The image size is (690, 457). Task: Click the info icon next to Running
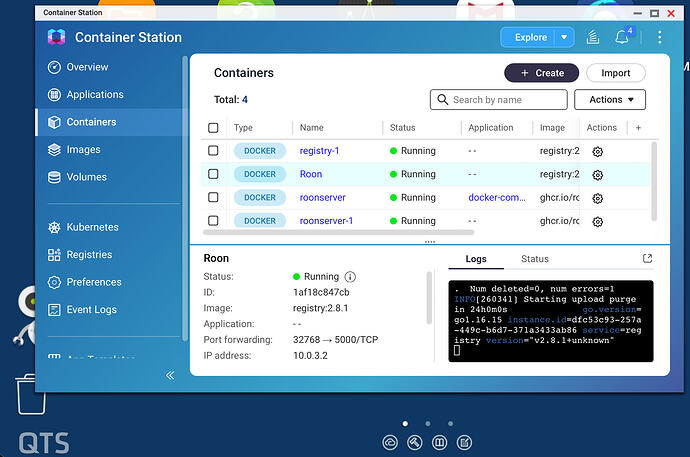coord(350,277)
